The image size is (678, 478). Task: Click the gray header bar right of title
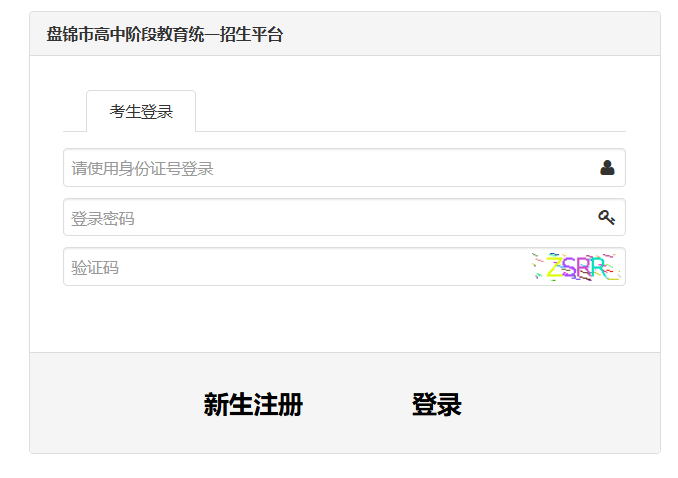click(470, 35)
